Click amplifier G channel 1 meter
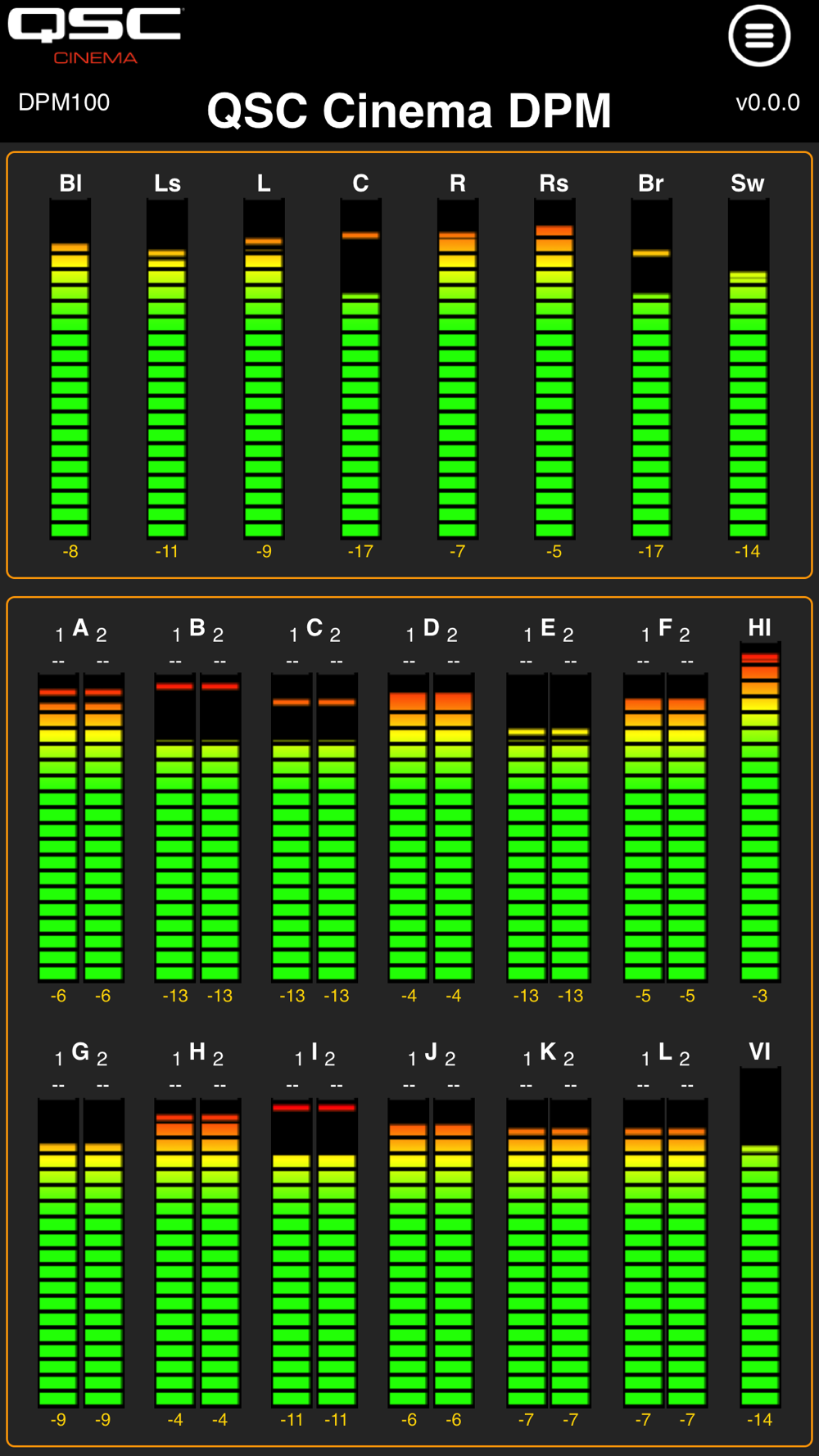Image resolution: width=819 pixels, height=1456 pixels. coord(58,1253)
